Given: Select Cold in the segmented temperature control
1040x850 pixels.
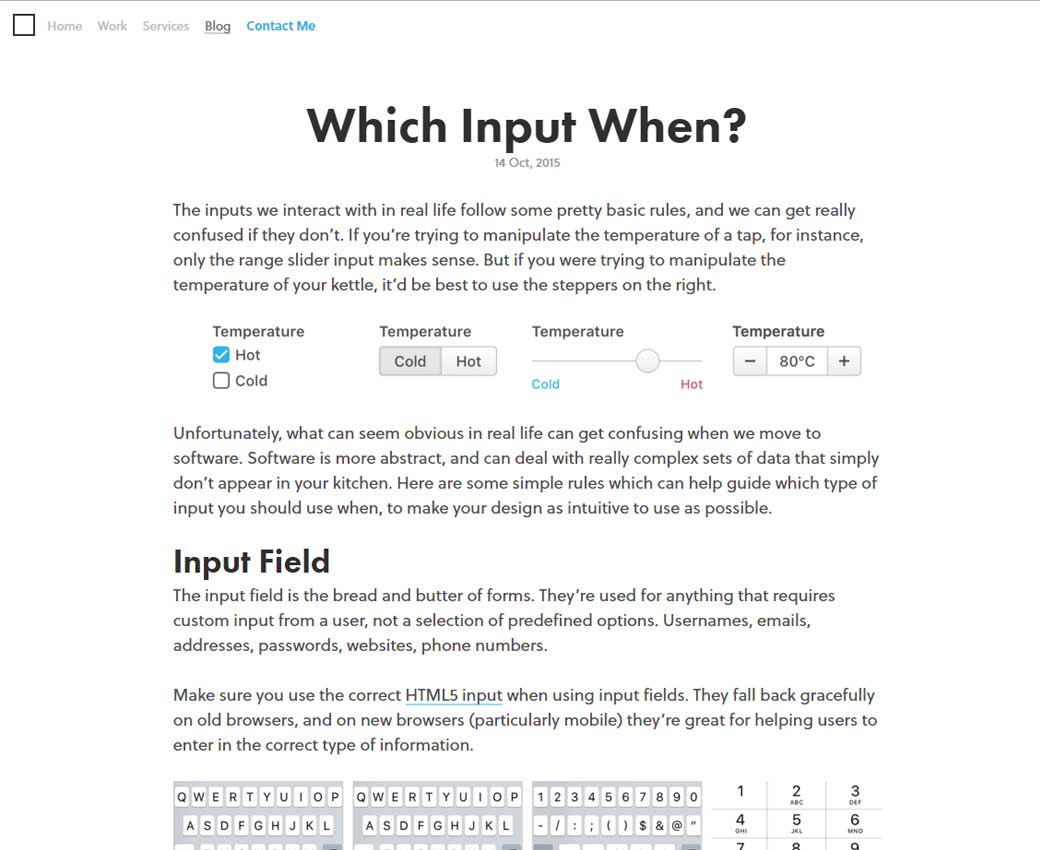Looking at the screenshot, I should (410, 361).
